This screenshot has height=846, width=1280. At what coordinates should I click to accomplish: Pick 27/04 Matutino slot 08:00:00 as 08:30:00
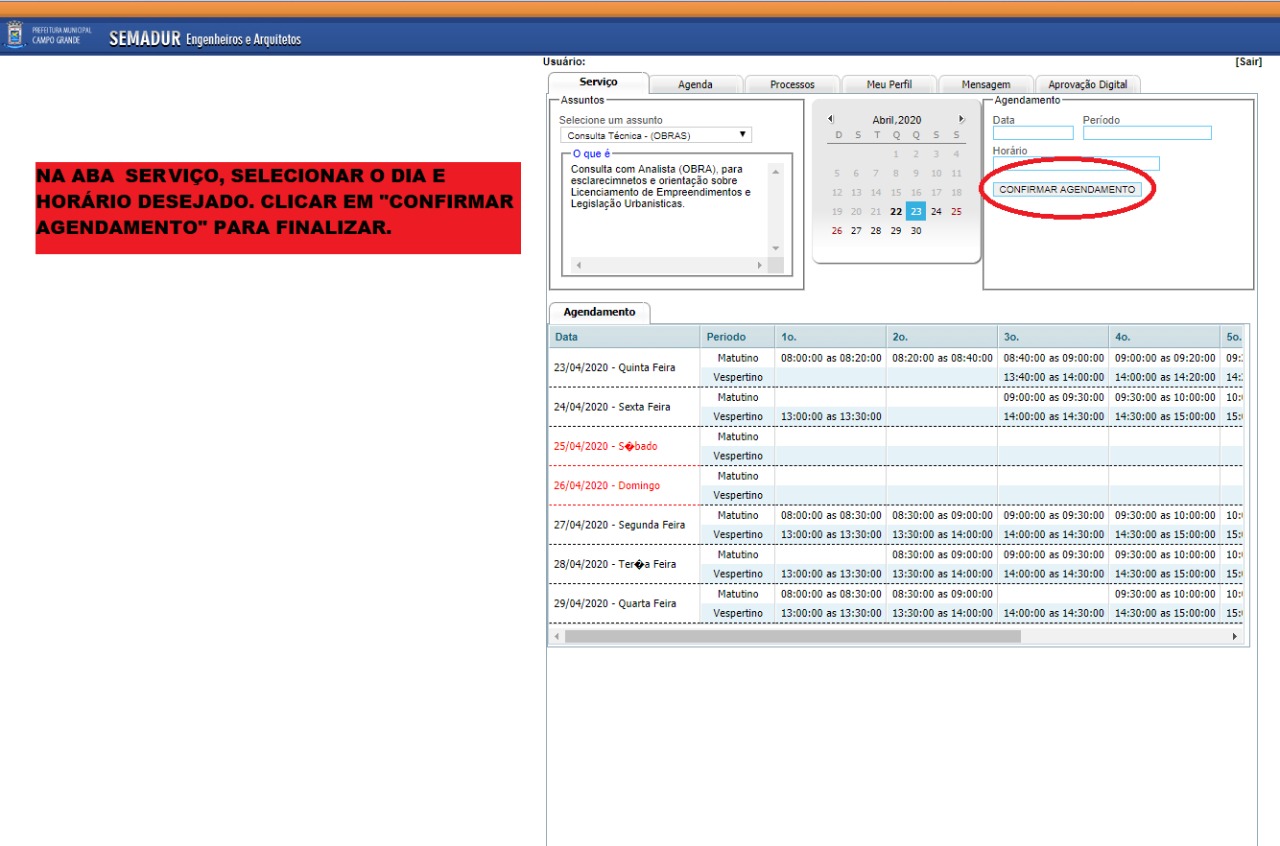coord(831,515)
